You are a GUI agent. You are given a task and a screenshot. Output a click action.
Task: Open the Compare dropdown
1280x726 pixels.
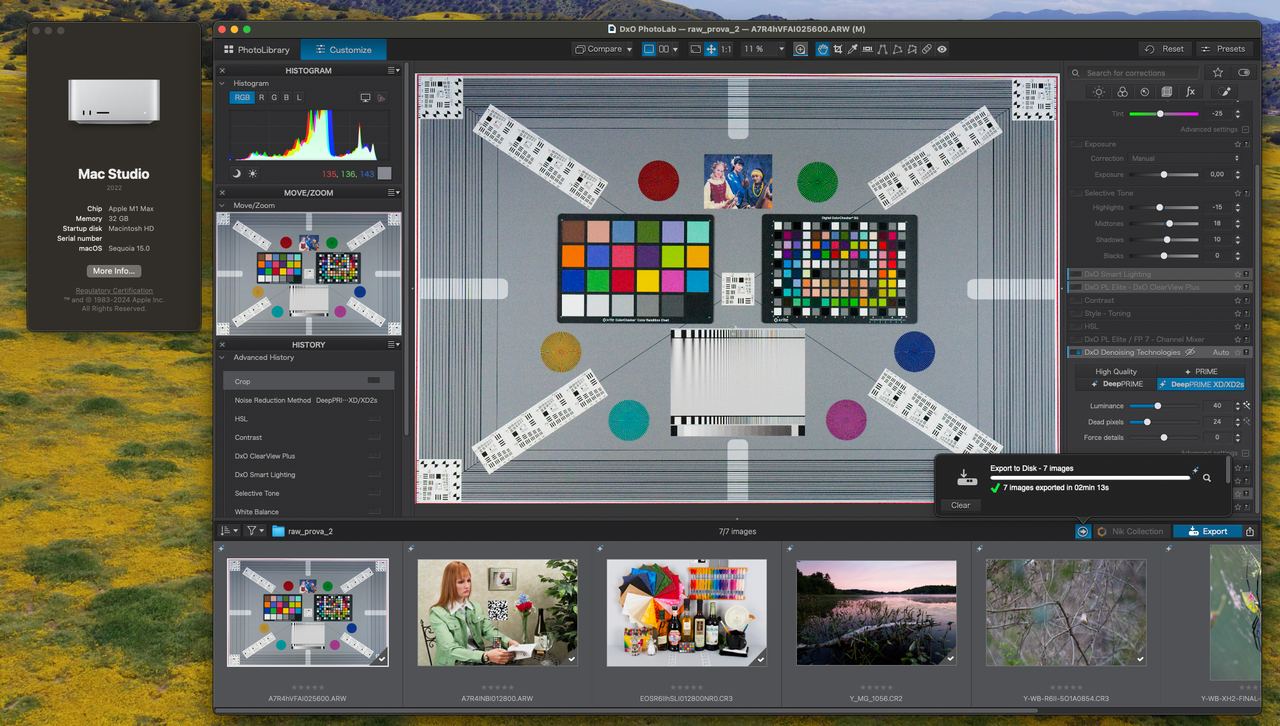click(603, 49)
